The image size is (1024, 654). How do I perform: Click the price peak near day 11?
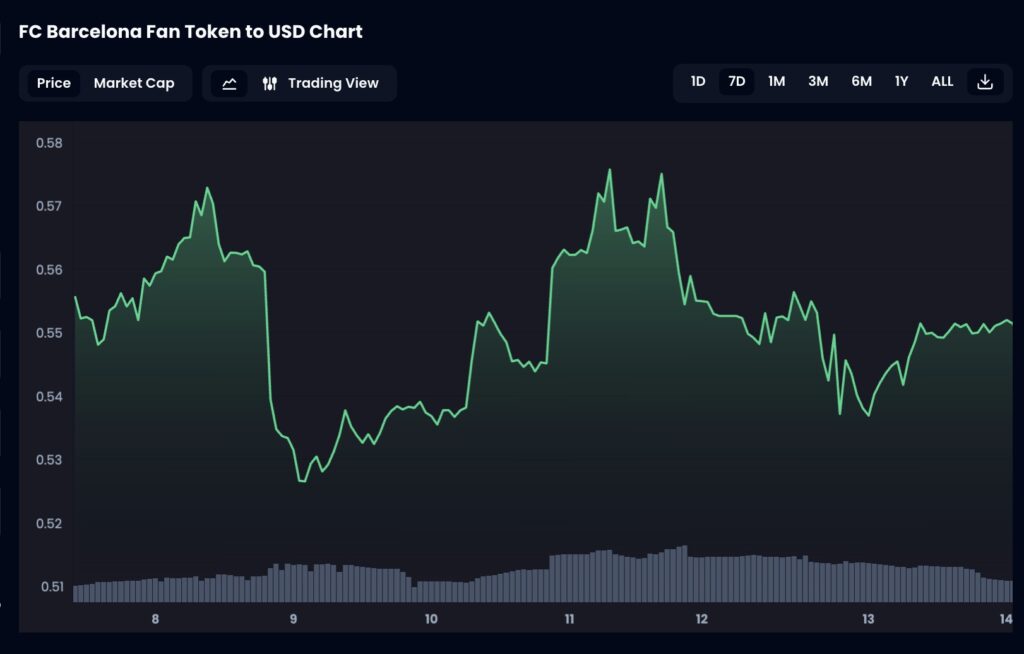point(609,170)
